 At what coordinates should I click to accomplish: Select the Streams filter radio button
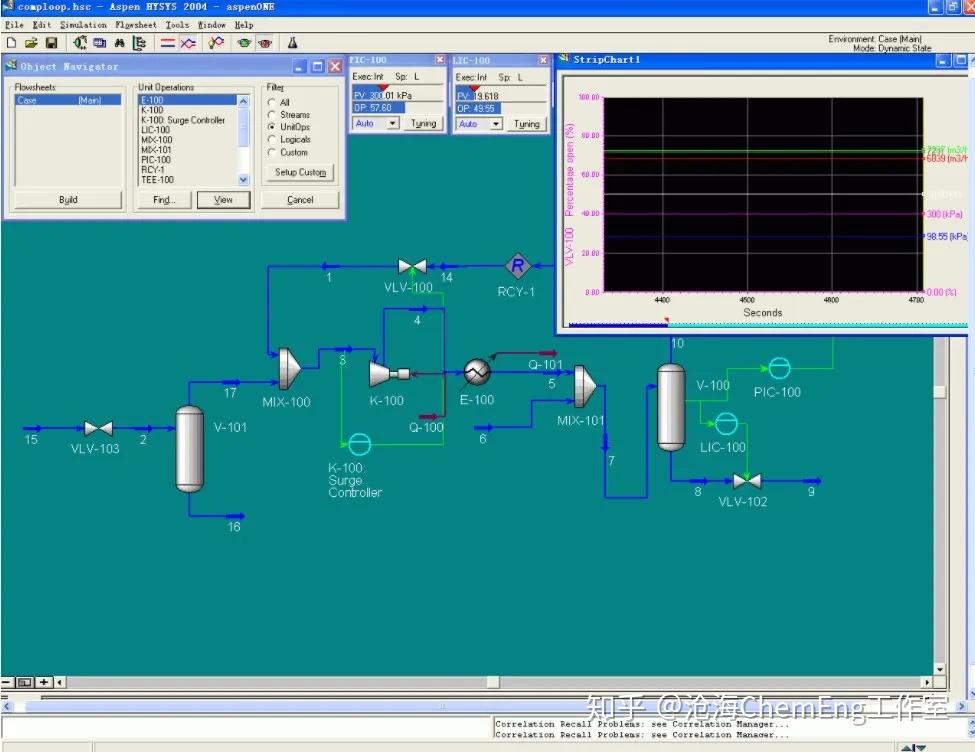pyautogui.click(x=272, y=115)
